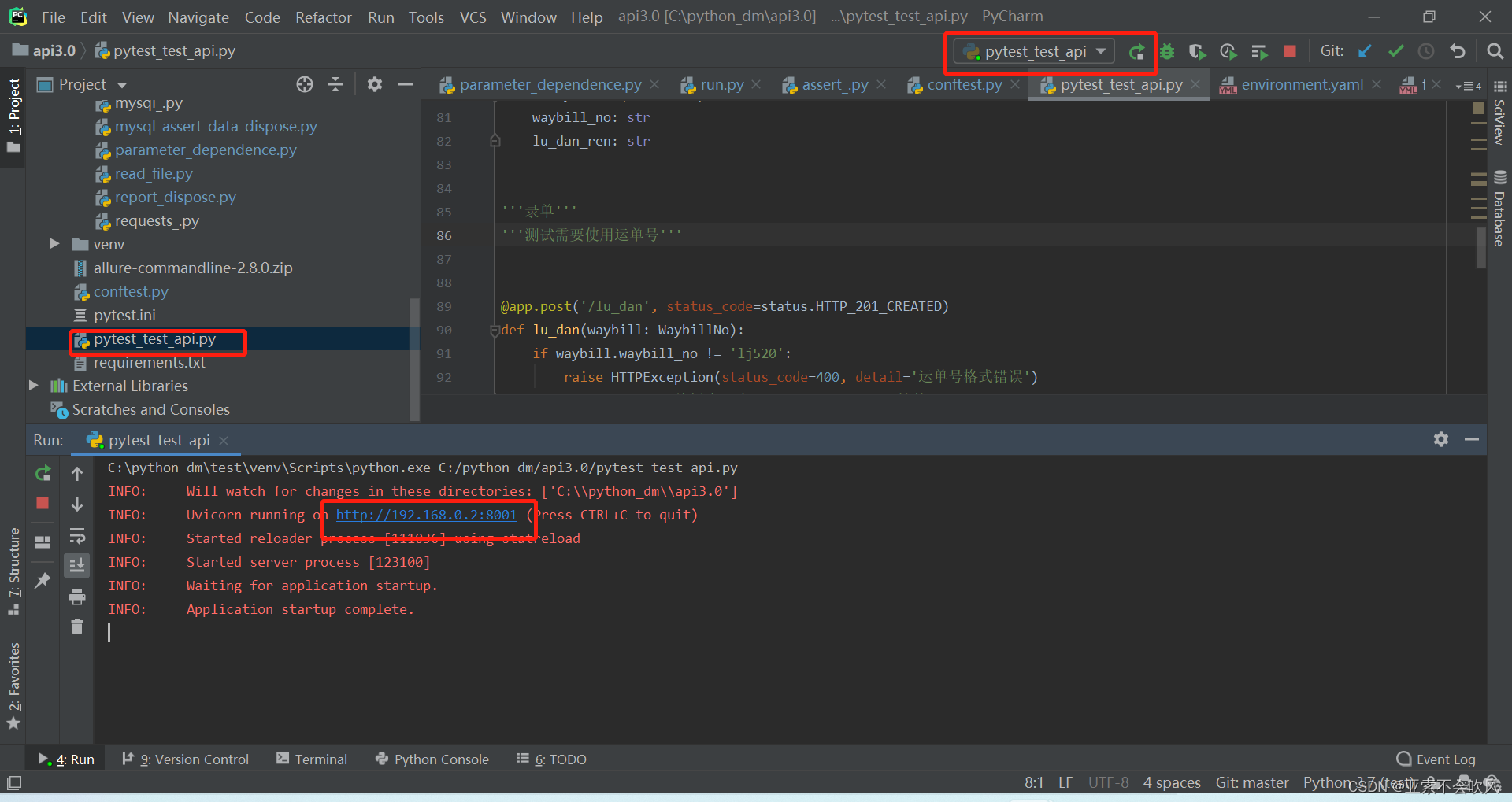The width and height of the screenshot is (1512, 802).
Task: Stop process in Run panel
Action: click(x=43, y=503)
